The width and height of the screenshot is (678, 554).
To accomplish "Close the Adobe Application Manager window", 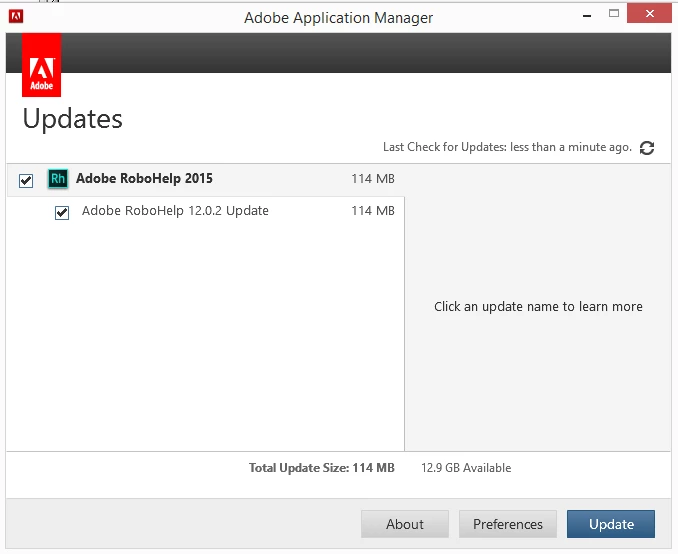I will [649, 13].
